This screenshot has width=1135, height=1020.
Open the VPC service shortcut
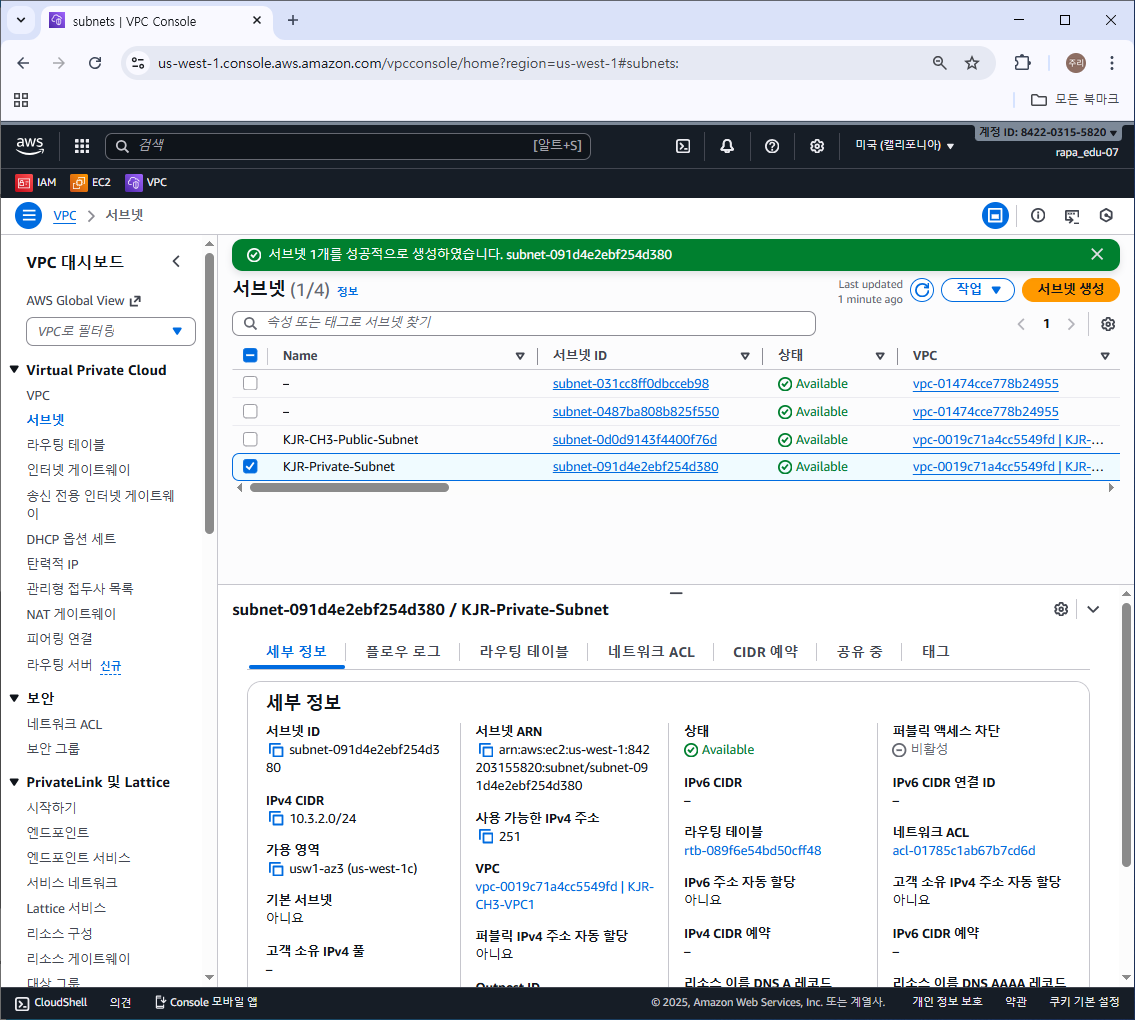click(146, 182)
